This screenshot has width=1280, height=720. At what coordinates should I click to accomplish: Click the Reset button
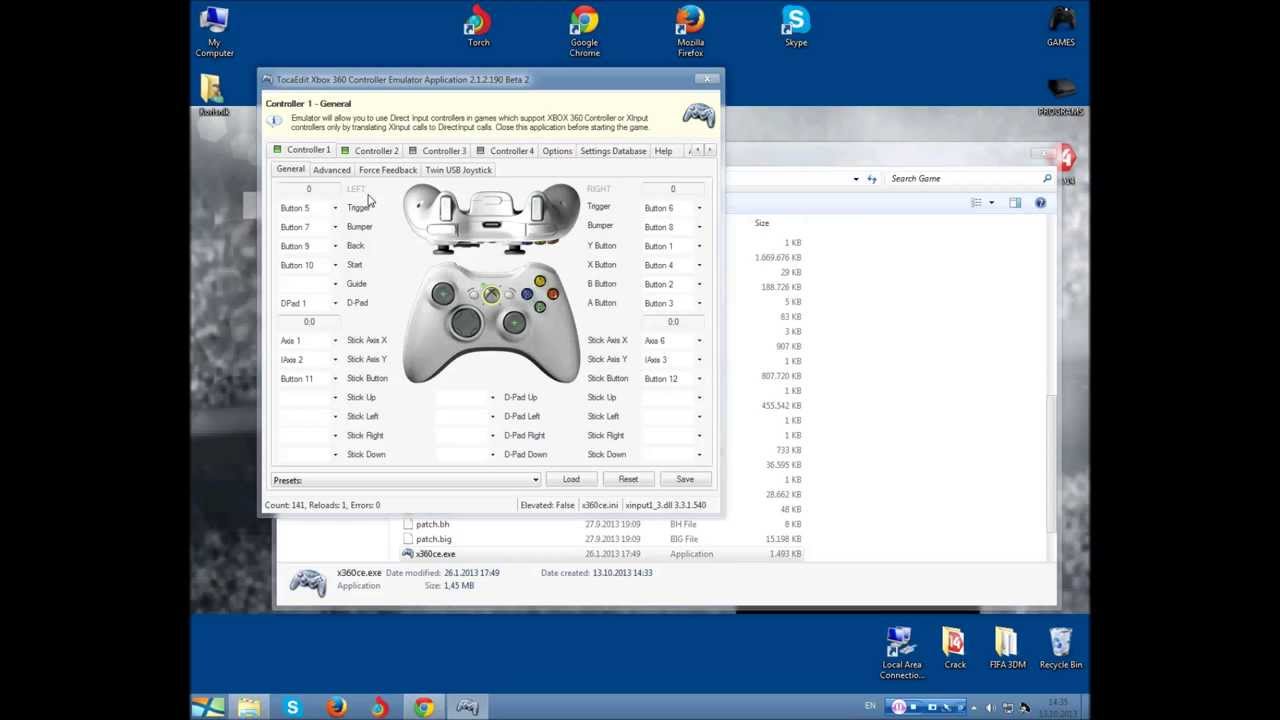[628, 479]
